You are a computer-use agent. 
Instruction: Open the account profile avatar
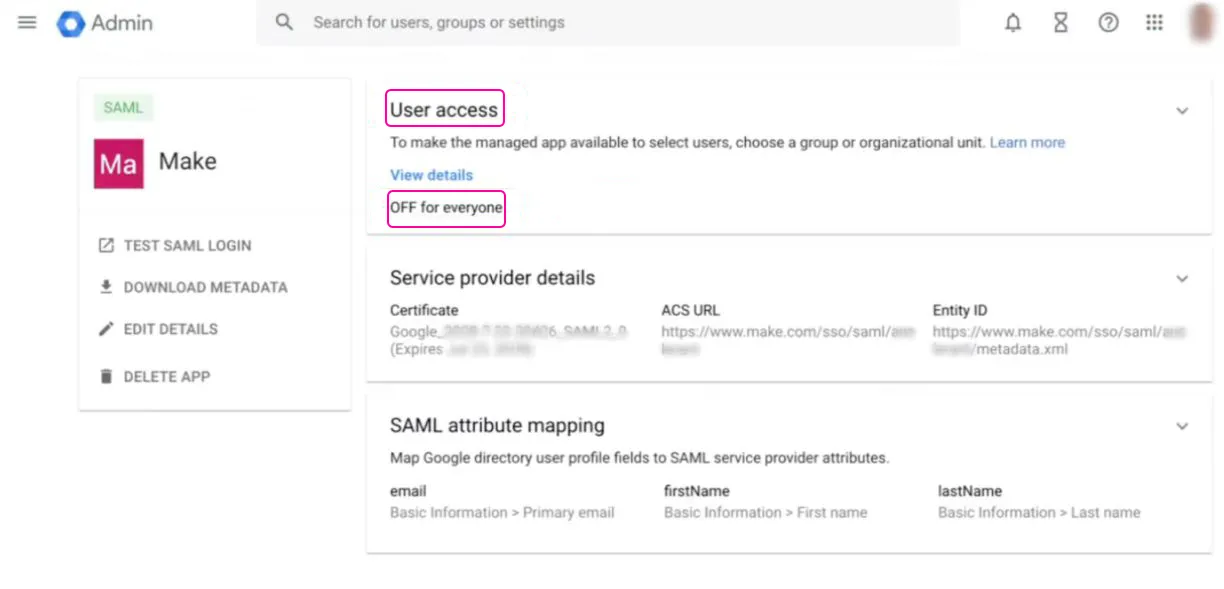pos(1202,22)
